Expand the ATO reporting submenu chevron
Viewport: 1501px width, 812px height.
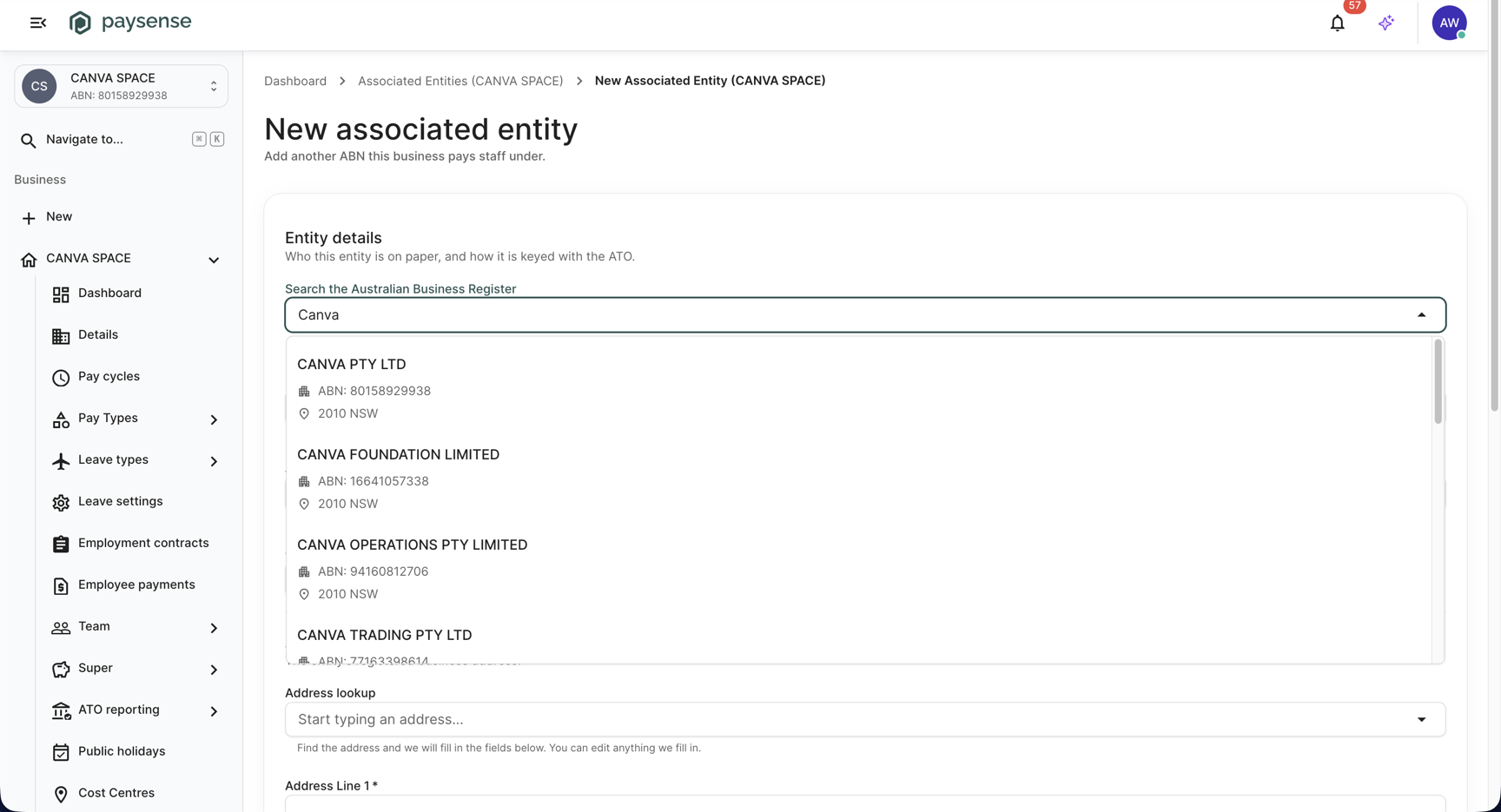point(214,711)
